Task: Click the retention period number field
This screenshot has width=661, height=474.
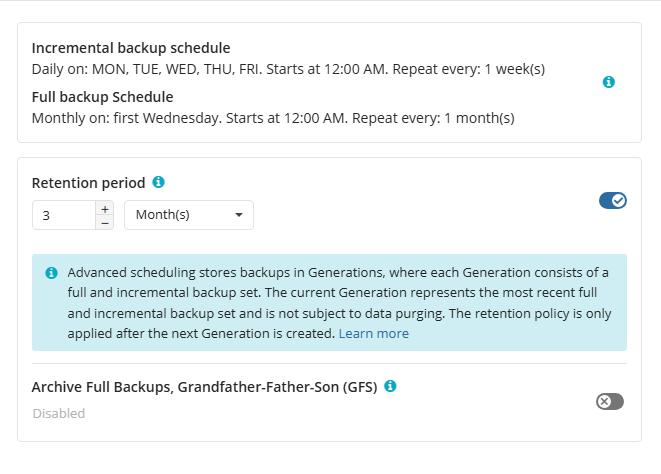Action: click(x=63, y=215)
